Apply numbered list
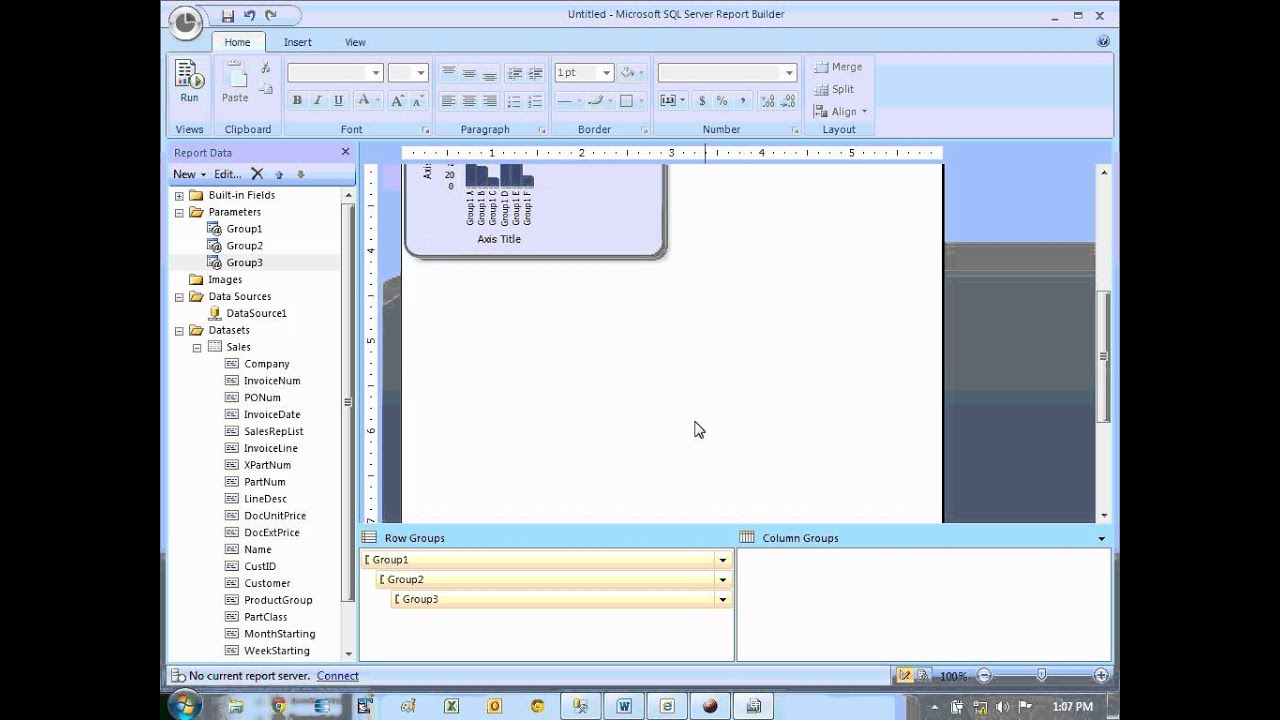 pyautogui.click(x=535, y=101)
